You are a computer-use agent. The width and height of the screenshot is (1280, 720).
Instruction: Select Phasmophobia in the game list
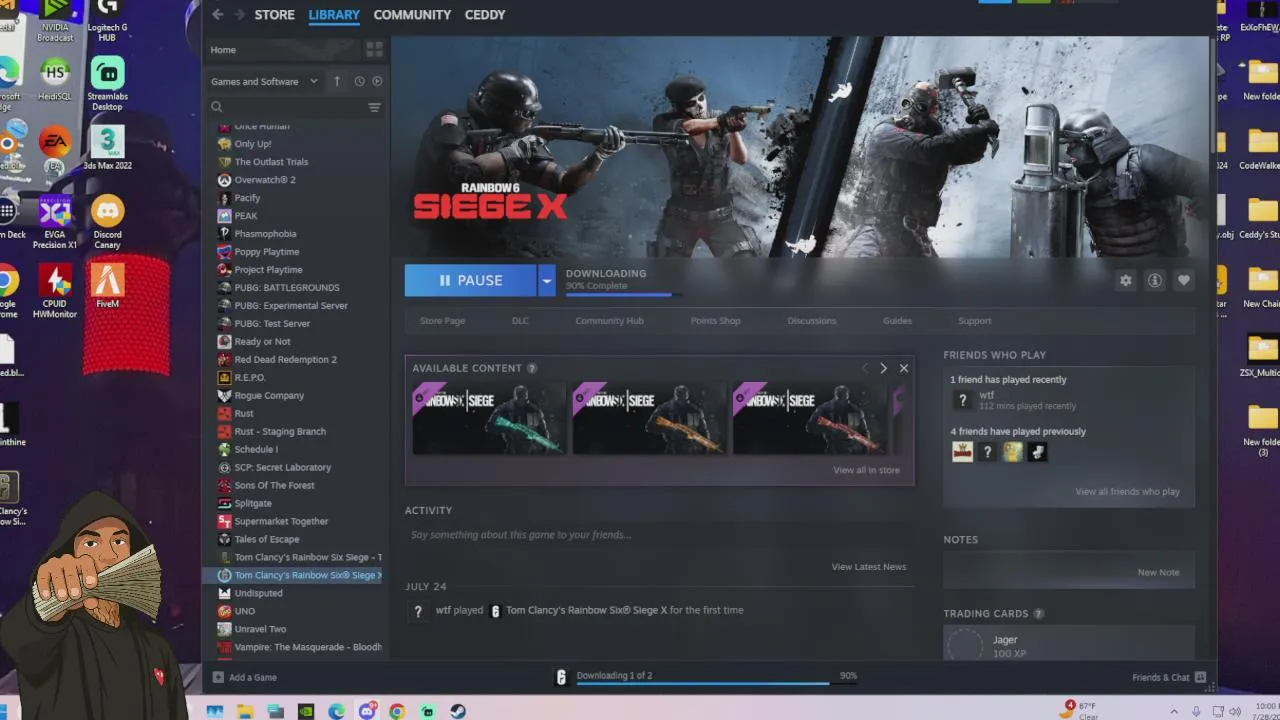pyautogui.click(x=265, y=234)
